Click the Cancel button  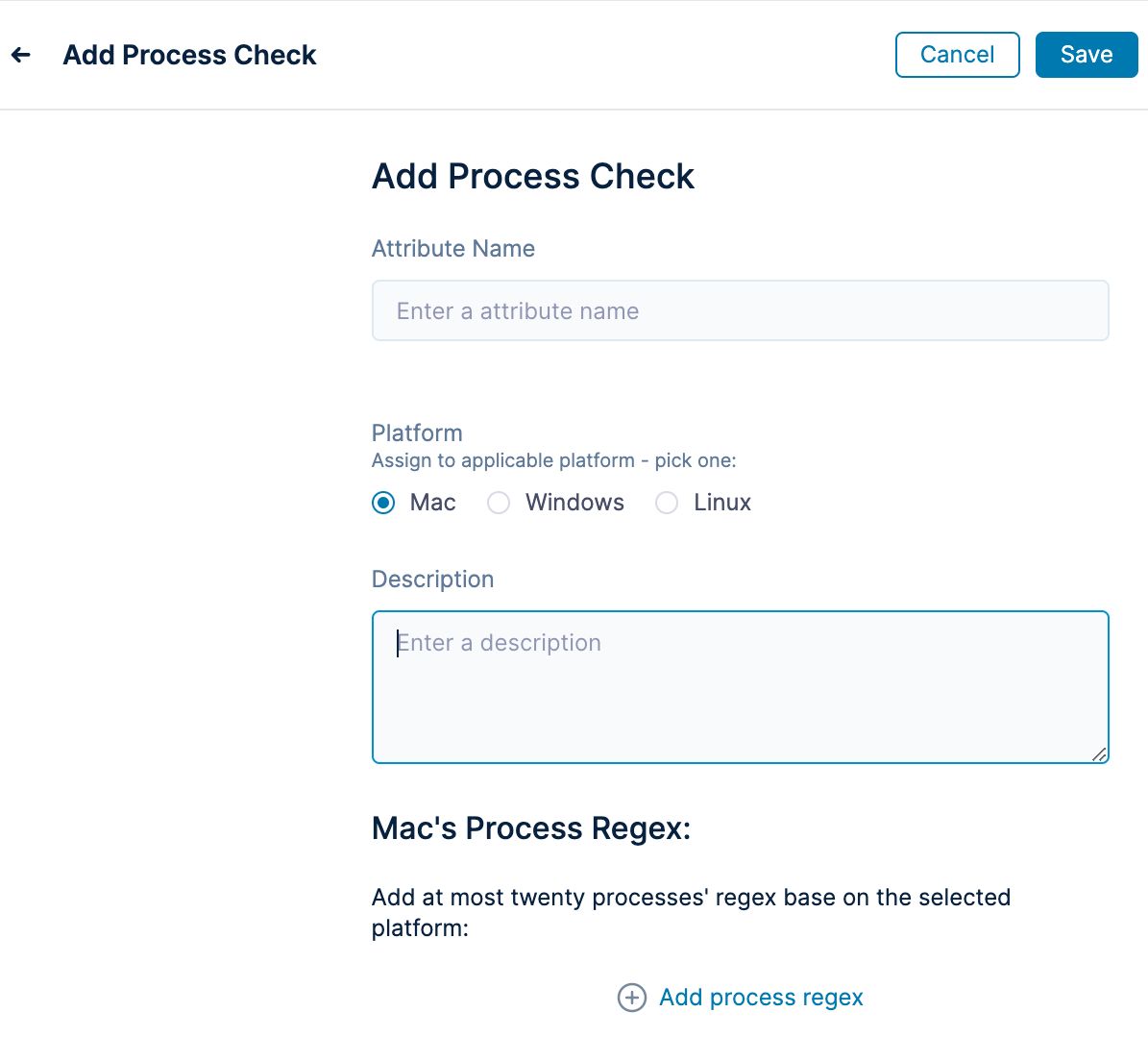957,54
